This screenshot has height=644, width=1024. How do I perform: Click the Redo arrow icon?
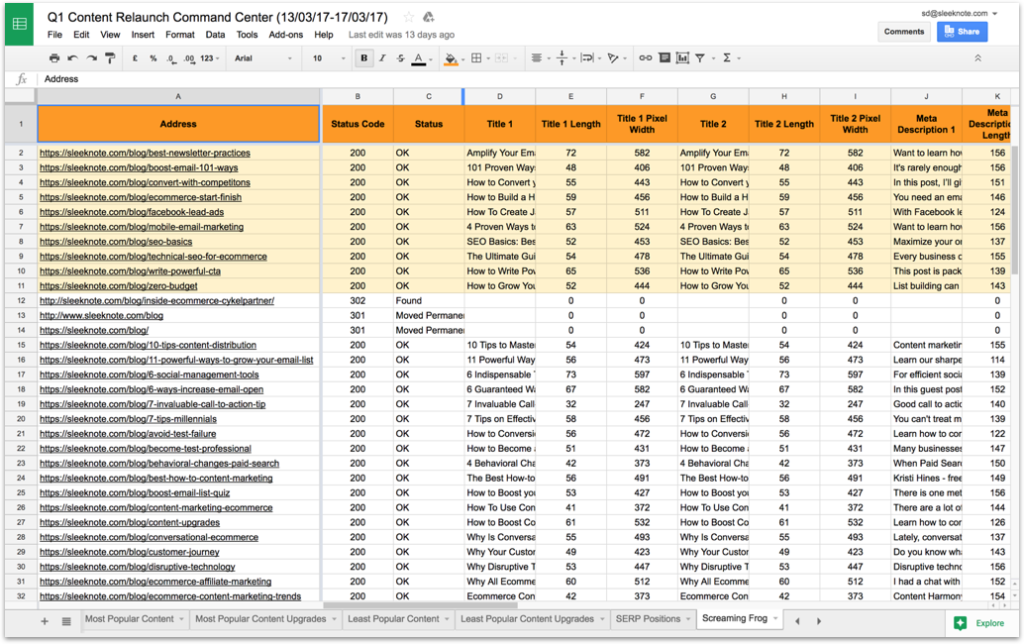[91, 58]
